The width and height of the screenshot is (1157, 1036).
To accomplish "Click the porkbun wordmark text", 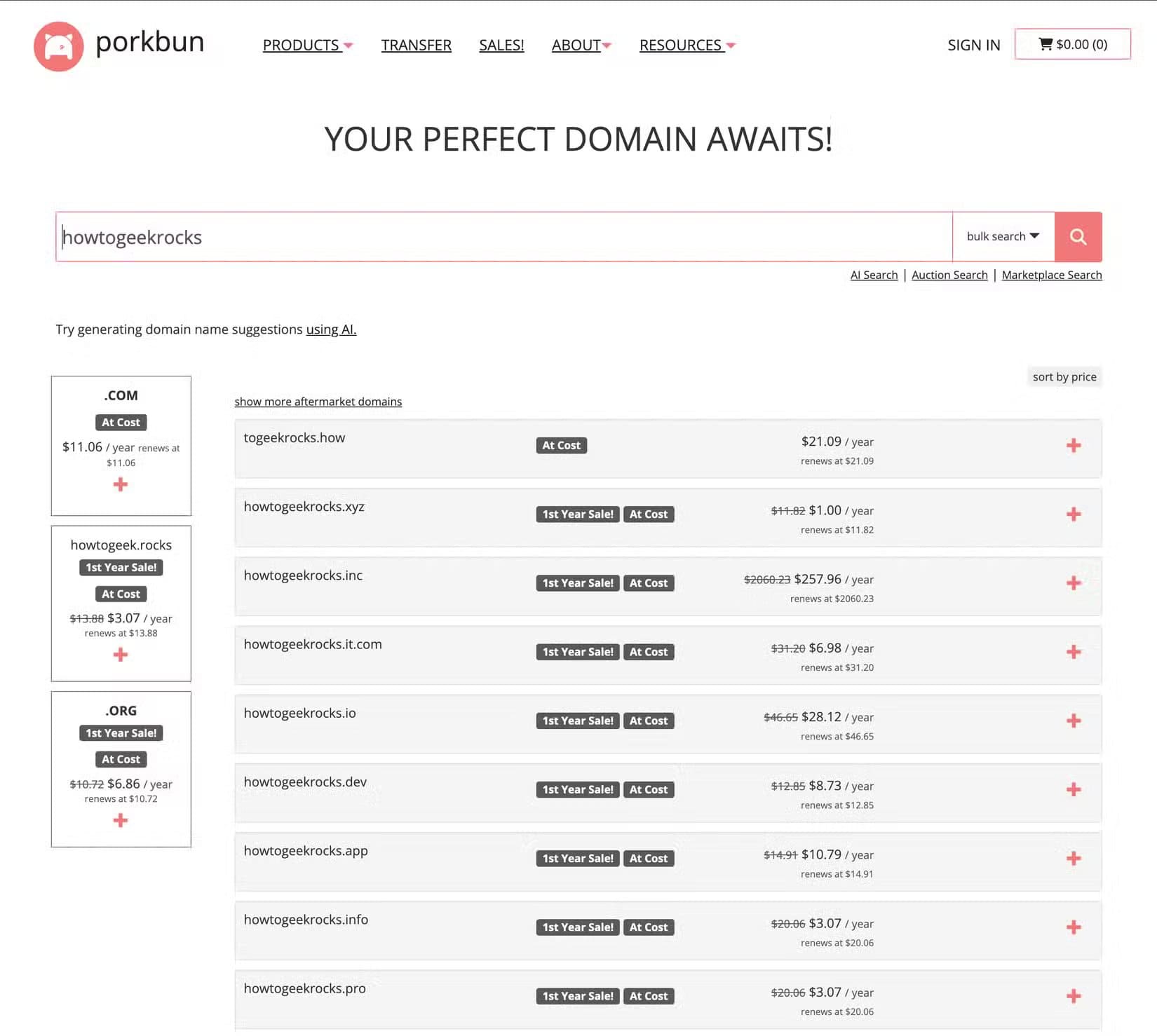I will click(x=150, y=42).
